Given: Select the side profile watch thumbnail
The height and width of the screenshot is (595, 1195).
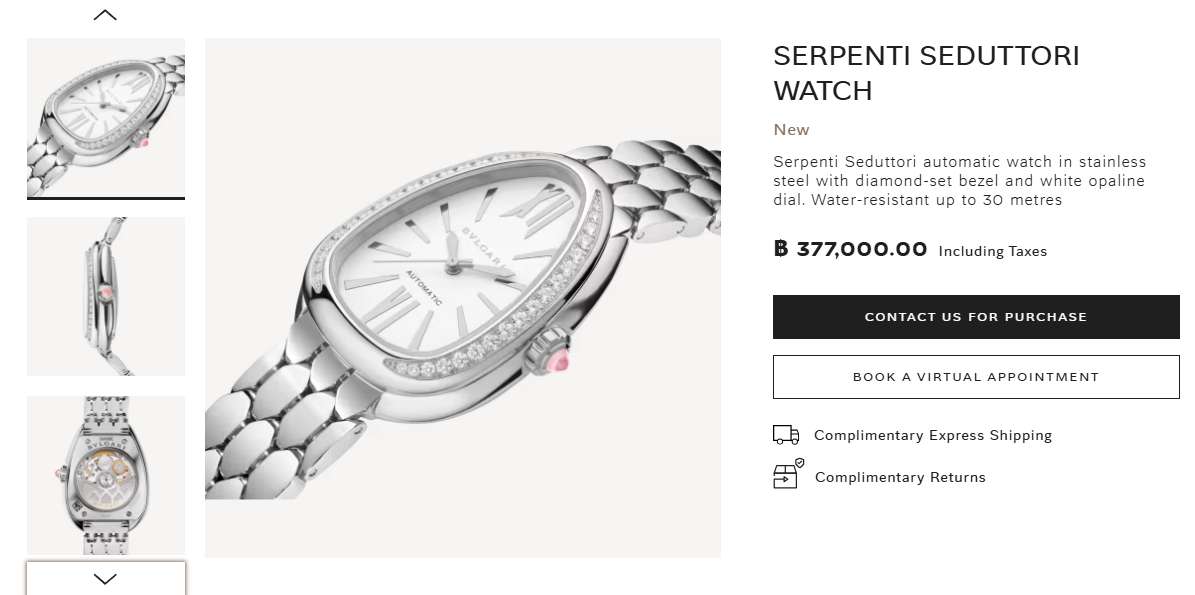Looking at the screenshot, I should [x=105, y=296].
